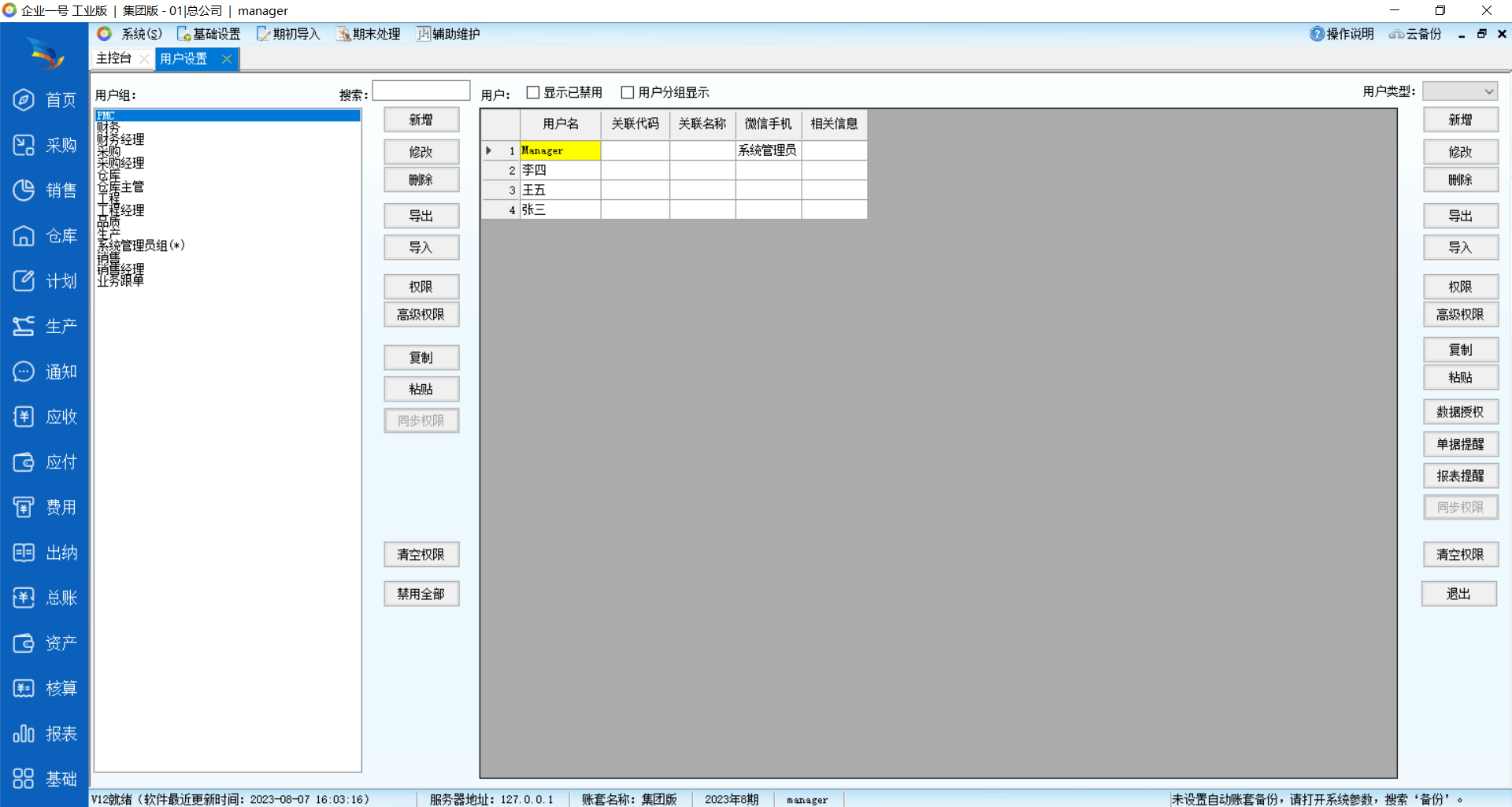This screenshot has width=1512, height=807.
Task: Select 系统管理员组 in user group list
Action: point(141,246)
